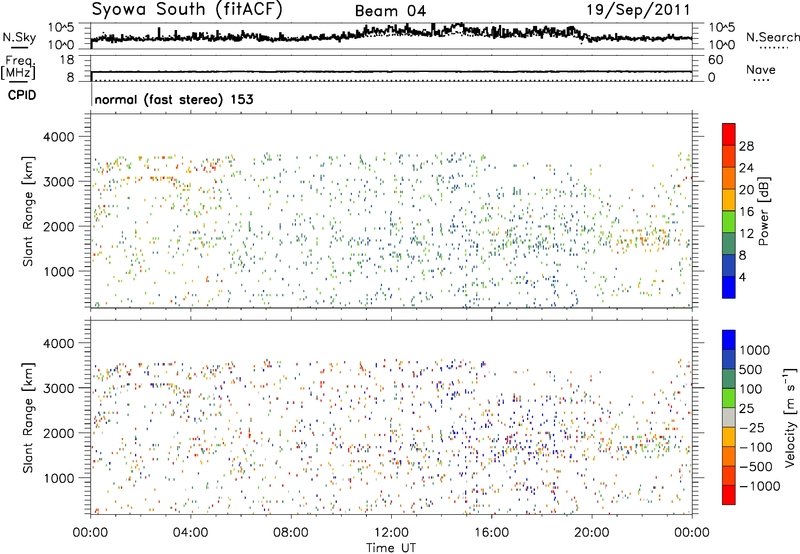Click the date '19/Sep/2011'

pos(638,9)
